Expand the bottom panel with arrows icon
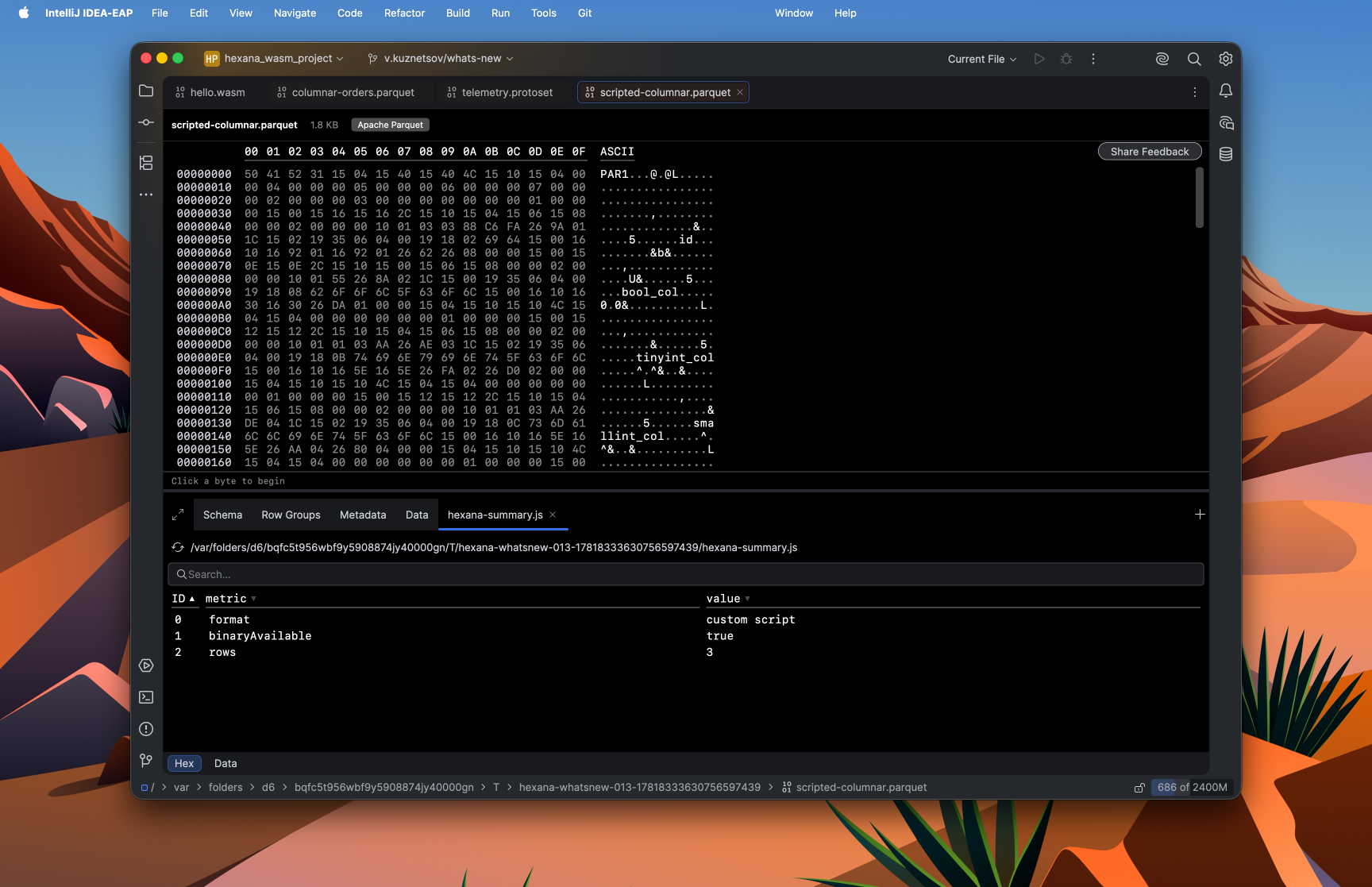The image size is (1372, 887). pyautogui.click(x=178, y=515)
